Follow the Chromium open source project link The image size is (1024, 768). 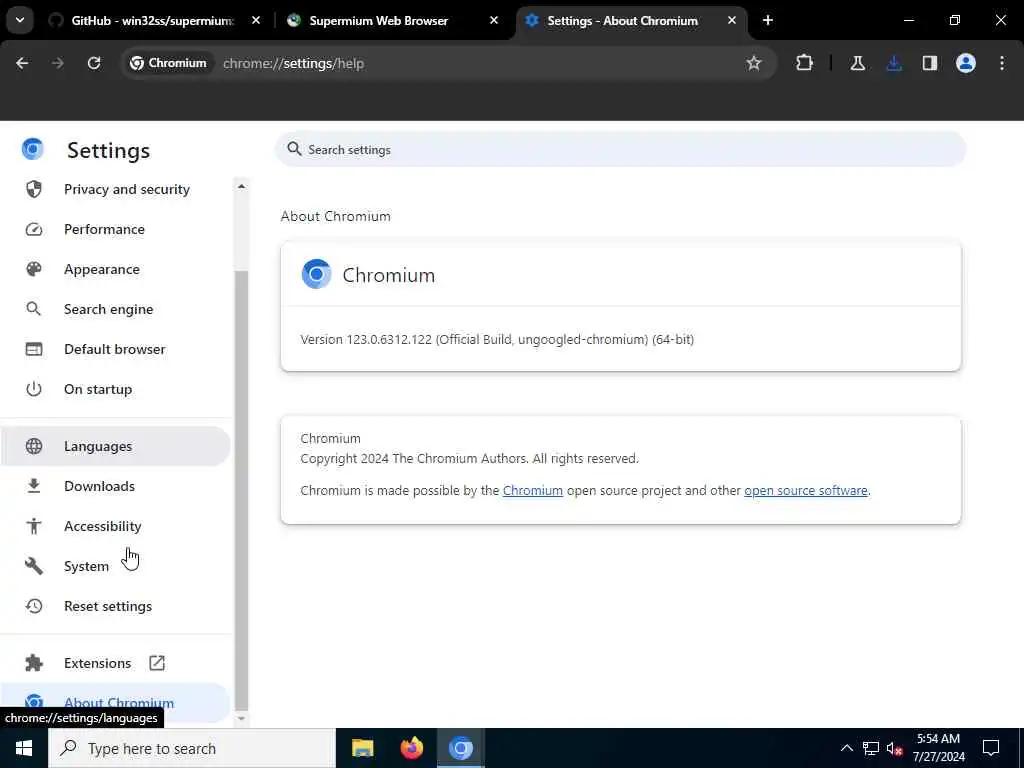533,490
